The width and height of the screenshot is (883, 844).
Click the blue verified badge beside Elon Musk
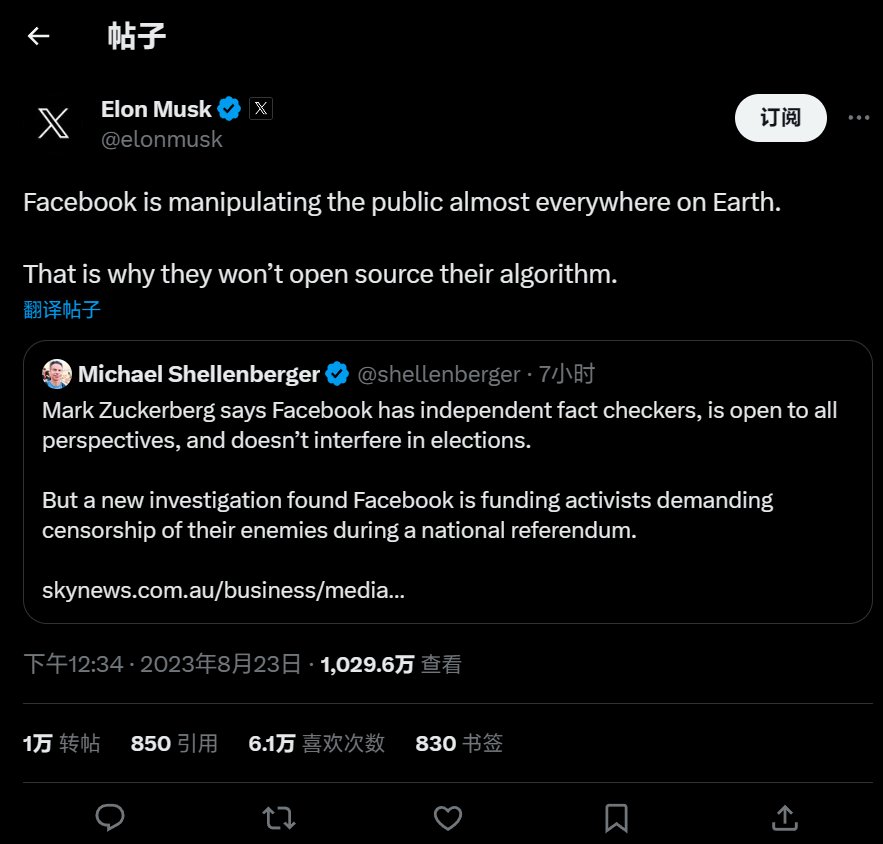[x=230, y=109]
